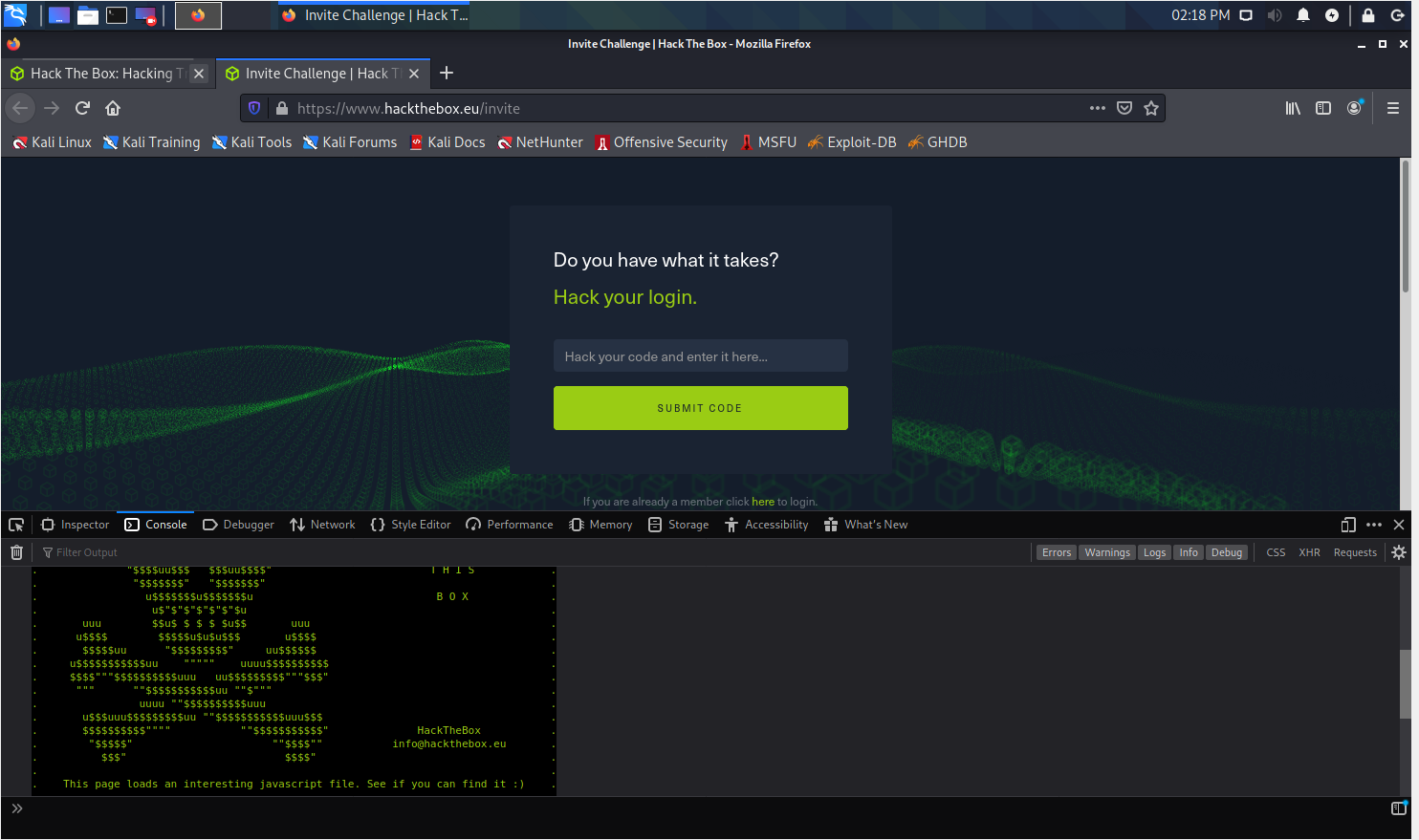Open the file manager from the panel
1419x840 pixels.
pos(88,15)
